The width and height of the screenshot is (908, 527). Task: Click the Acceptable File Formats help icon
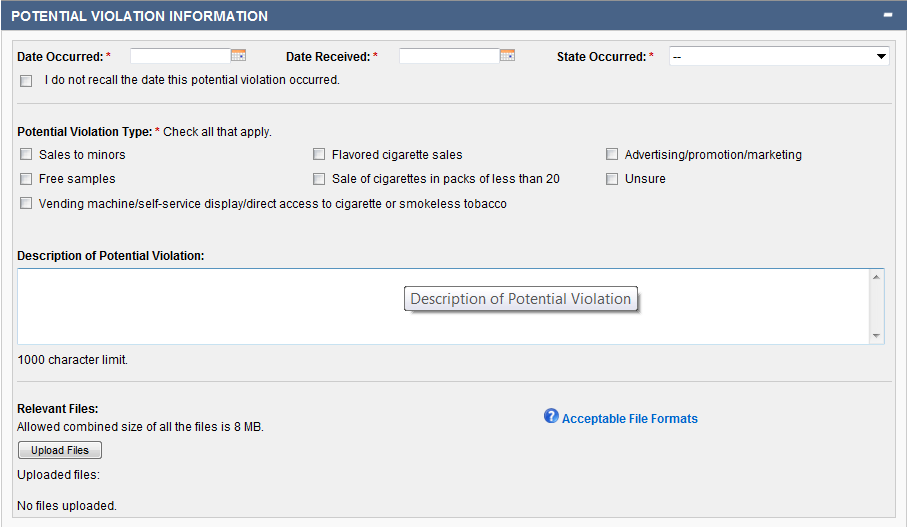coord(551,416)
